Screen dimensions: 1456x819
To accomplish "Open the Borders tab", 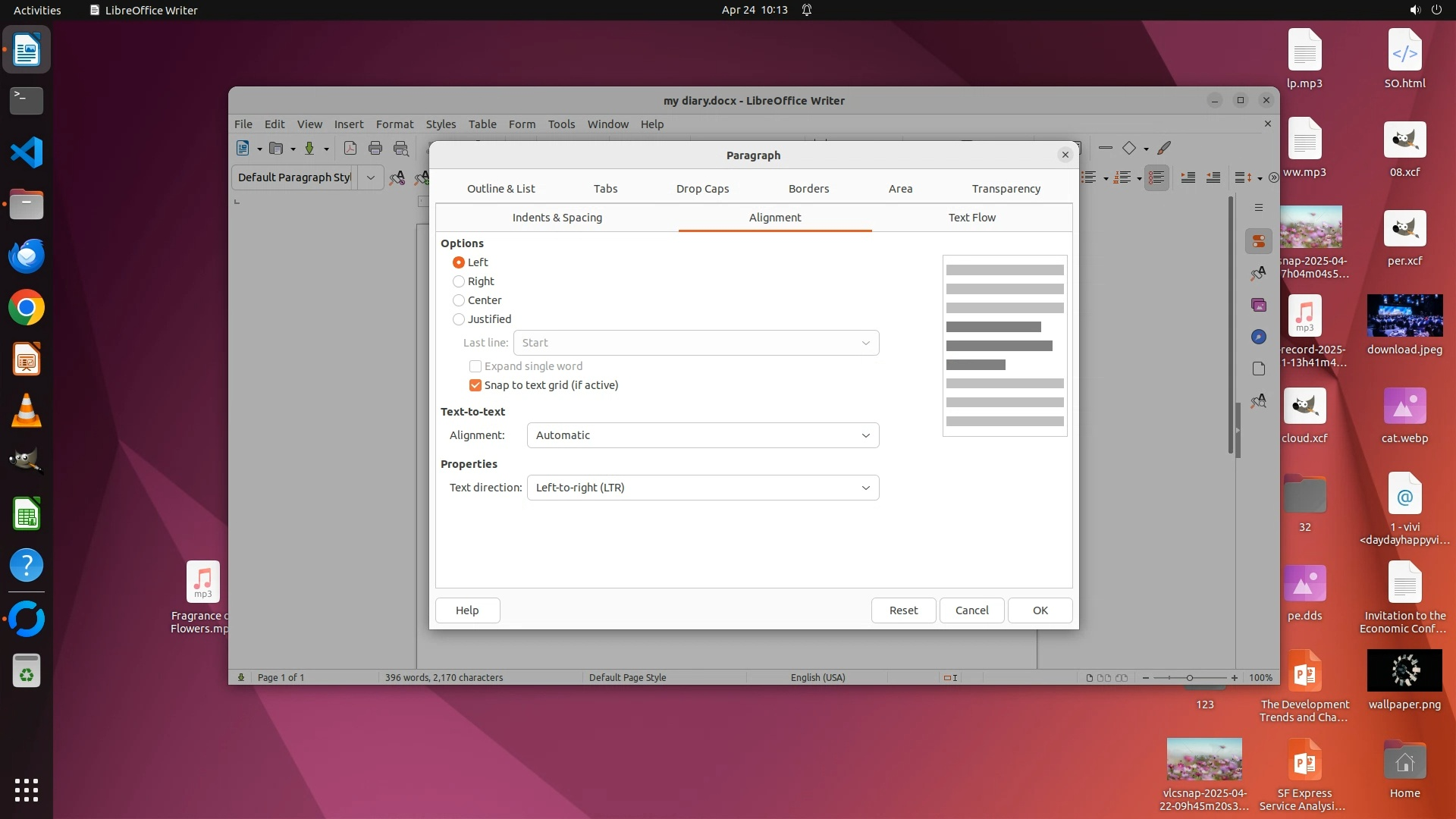I will 808,189.
